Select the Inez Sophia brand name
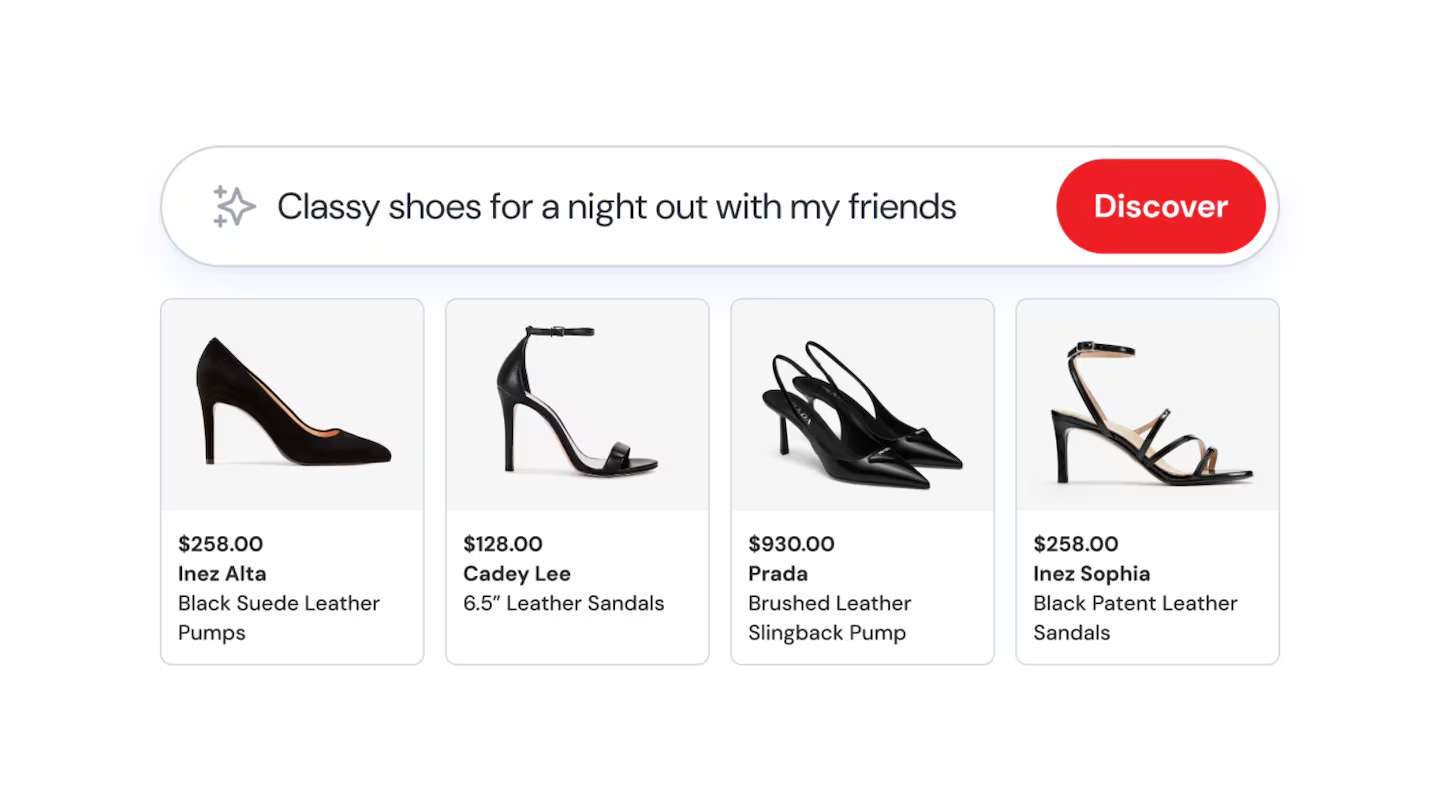Screen dimensions: 1440x810 click(1092, 574)
